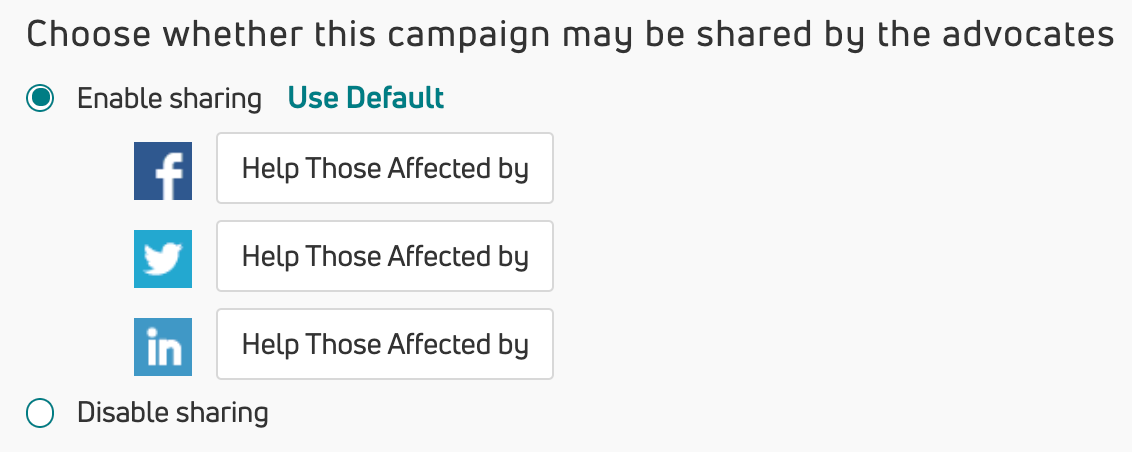The width and height of the screenshot is (1132, 452).
Task: Click the Disable sharing label text
Action: 173,412
